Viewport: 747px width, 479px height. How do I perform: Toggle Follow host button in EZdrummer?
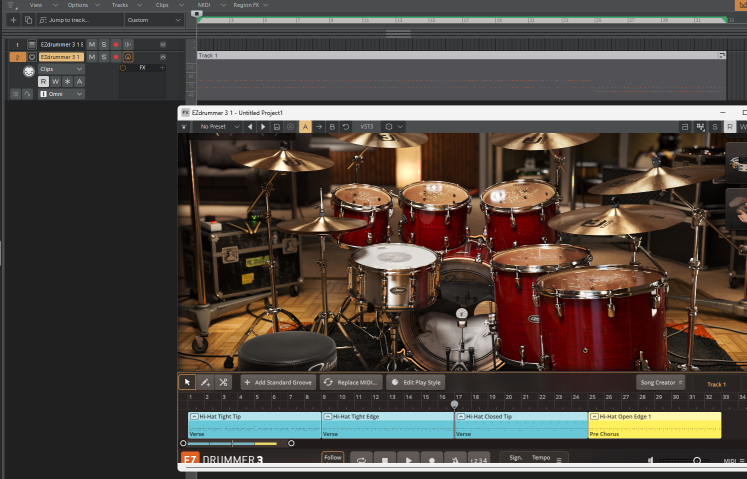(333, 459)
